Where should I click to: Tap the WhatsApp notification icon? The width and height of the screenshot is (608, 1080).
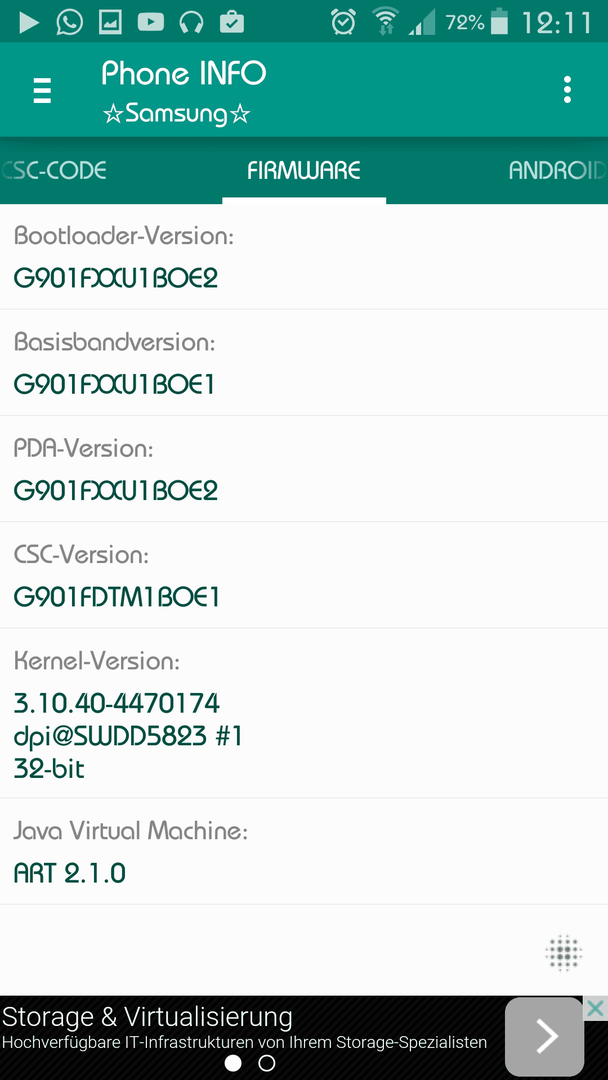coord(69,23)
